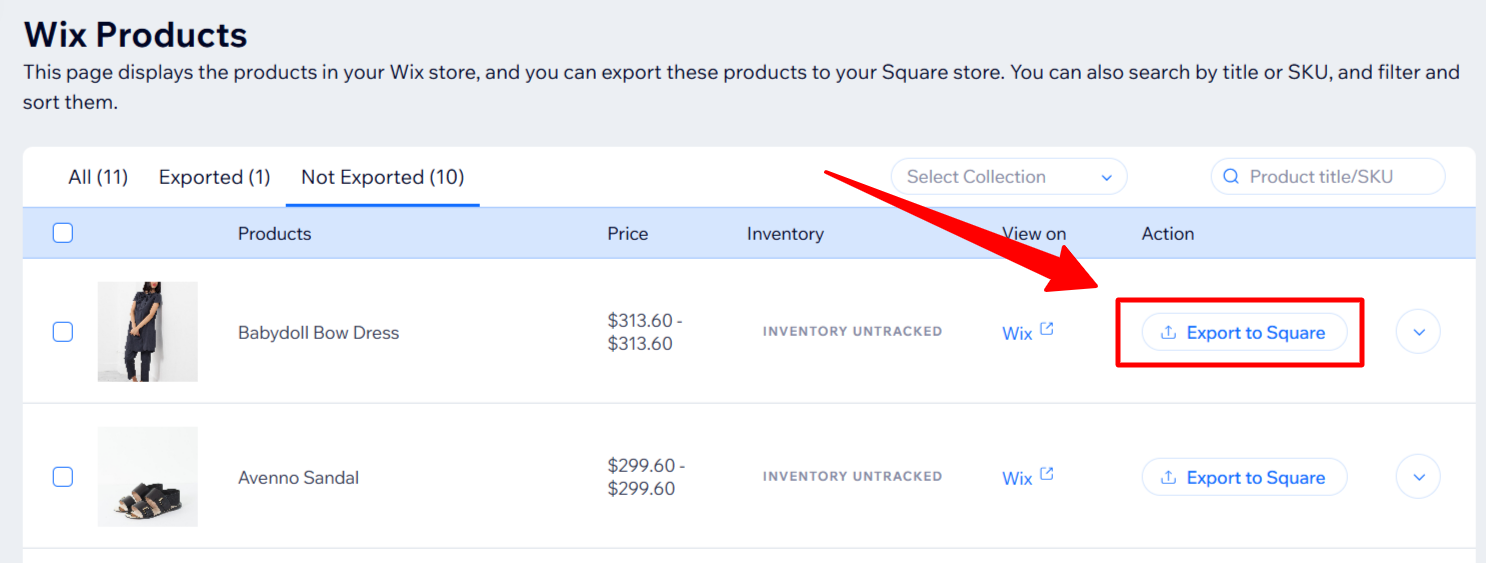This screenshot has height=563, width=1486.
Task: Check the Babydoll Bow Dress row checkbox
Action: pyautogui.click(x=63, y=332)
